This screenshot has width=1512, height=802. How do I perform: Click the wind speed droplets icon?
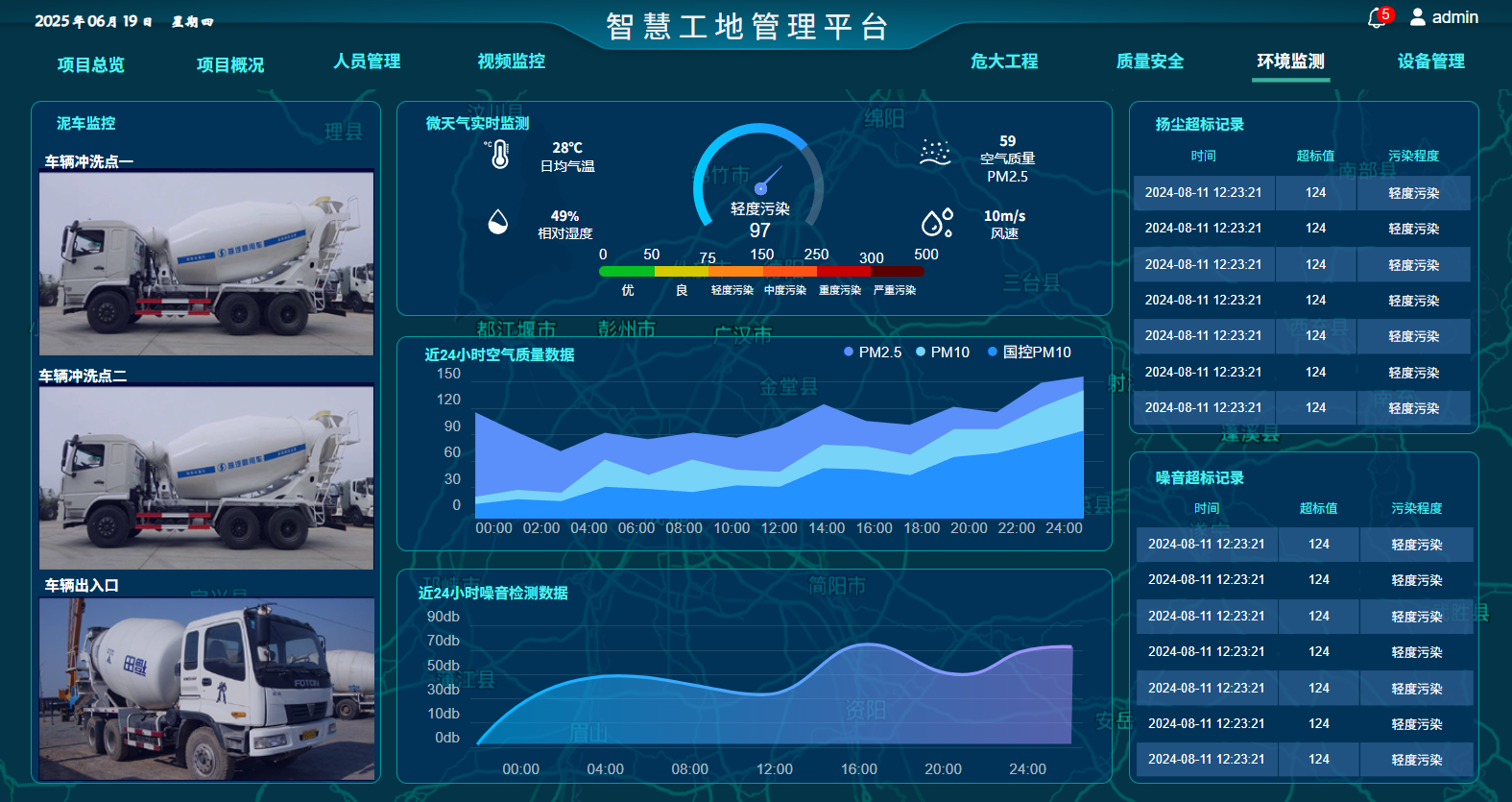[x=936, y=223]
